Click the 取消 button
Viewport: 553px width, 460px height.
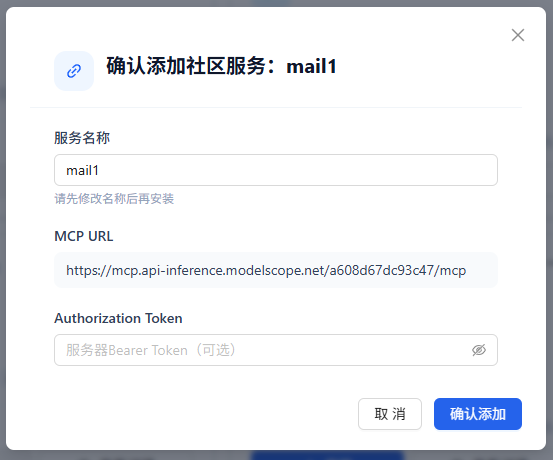(x=390, y=414)
